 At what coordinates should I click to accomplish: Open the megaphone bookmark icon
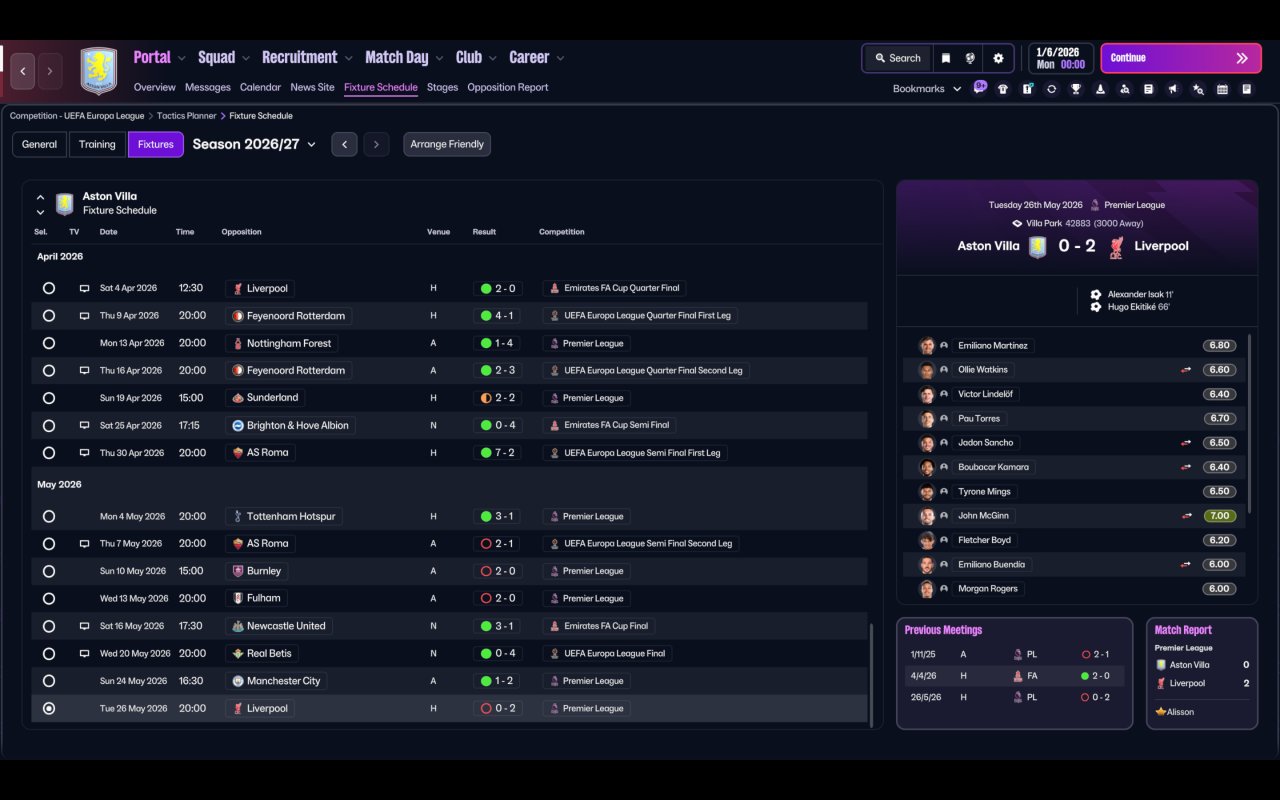click(x=1173, y=89)
